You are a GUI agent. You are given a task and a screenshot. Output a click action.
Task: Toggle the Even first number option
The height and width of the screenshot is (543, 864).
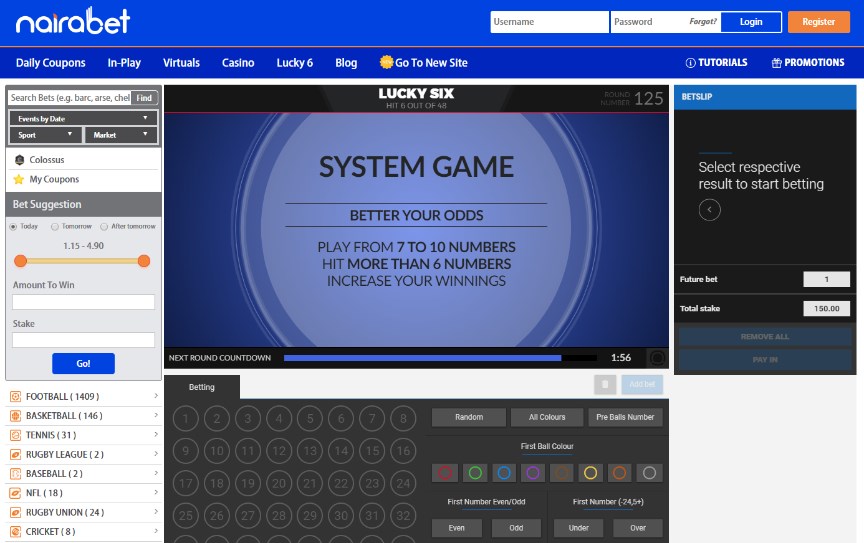tap(457, 528)
